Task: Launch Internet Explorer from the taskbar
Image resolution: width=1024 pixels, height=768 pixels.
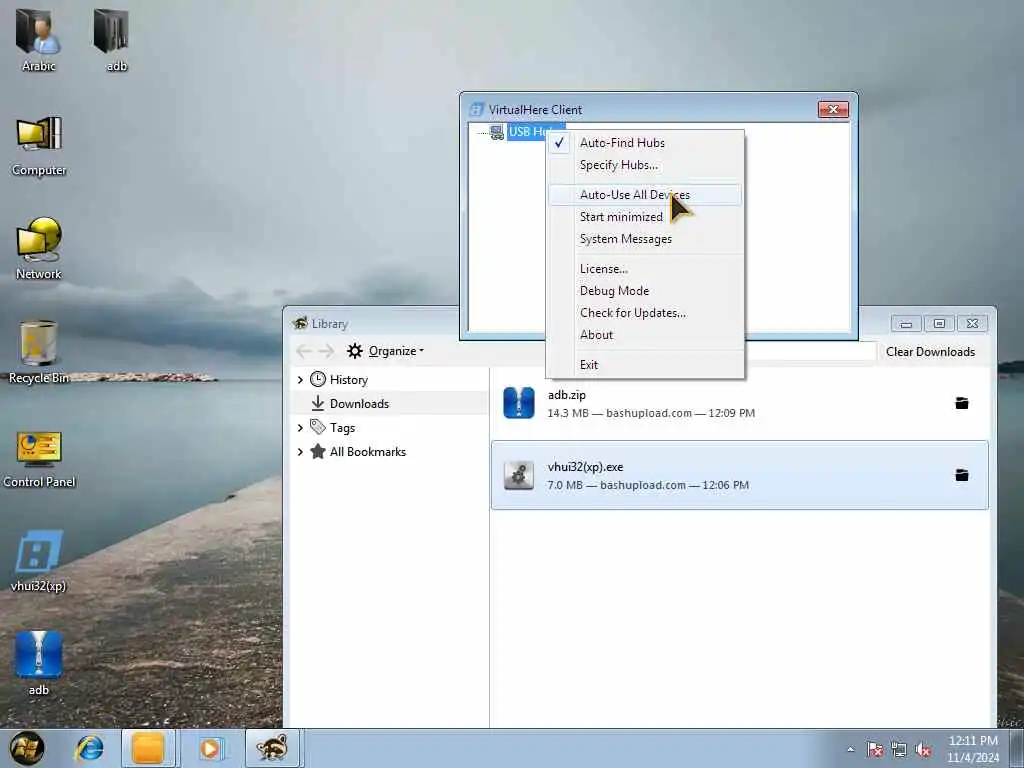Action: point(89,748)
